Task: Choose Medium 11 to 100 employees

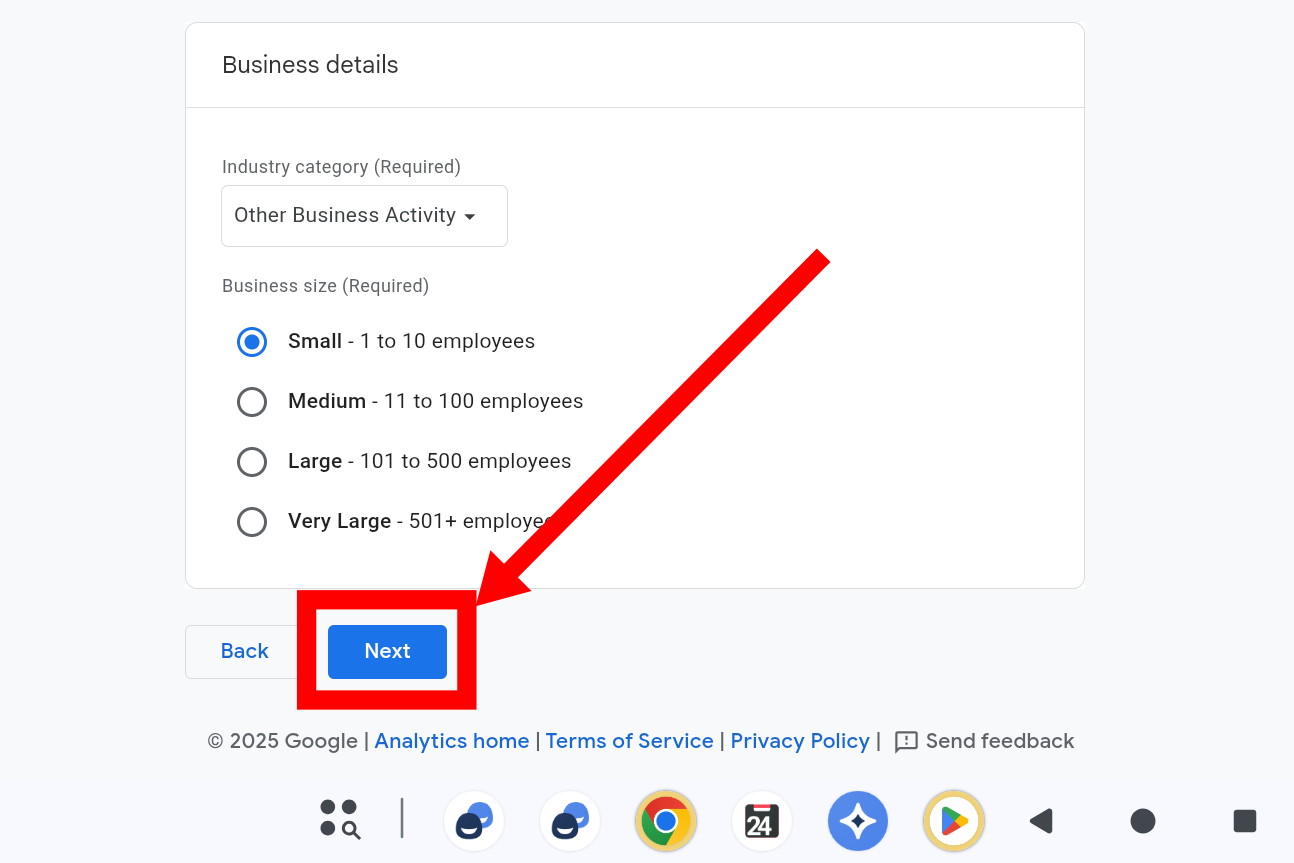Action: (252, 402)
